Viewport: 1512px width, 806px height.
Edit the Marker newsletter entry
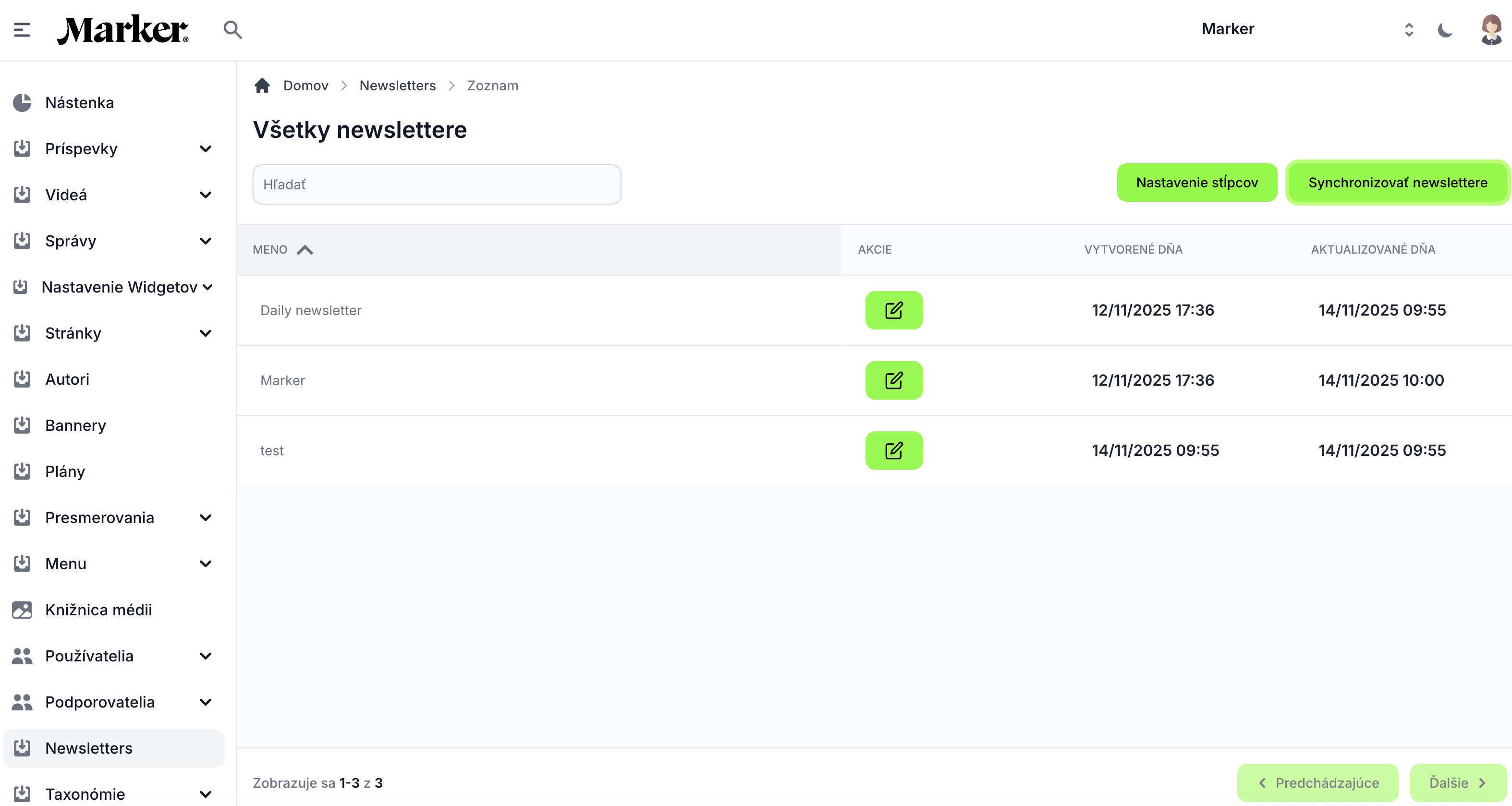[x=893, y=380]
